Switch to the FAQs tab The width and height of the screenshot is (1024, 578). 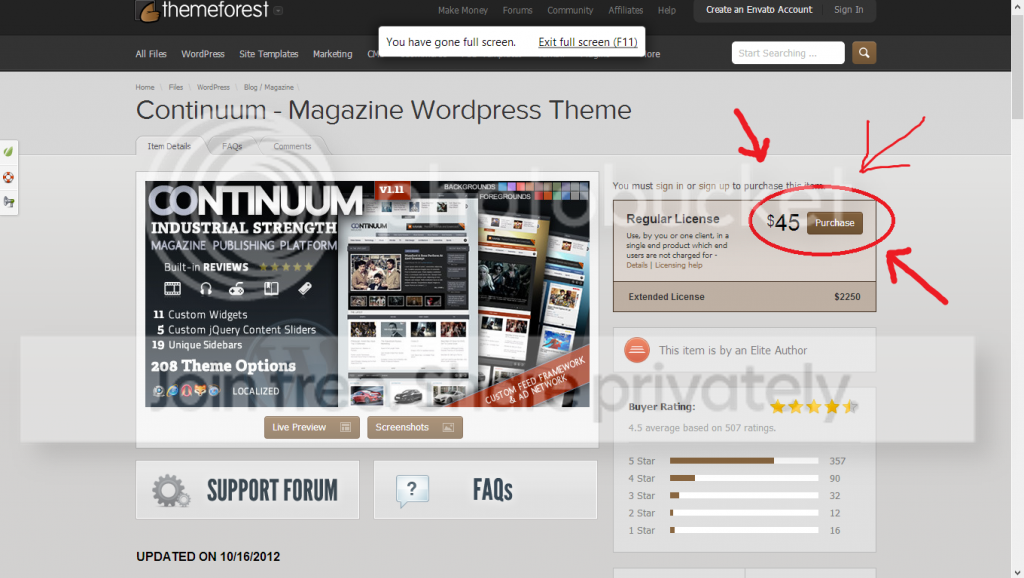pos(232,146)
